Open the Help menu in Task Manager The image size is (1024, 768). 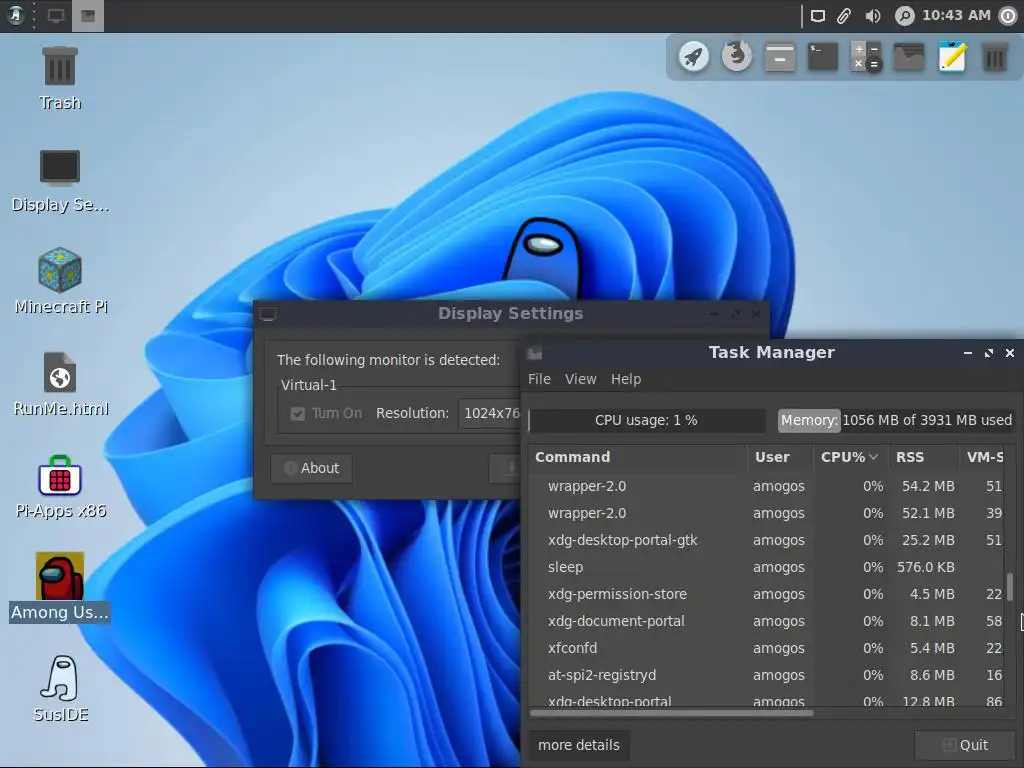click(626, 379)
